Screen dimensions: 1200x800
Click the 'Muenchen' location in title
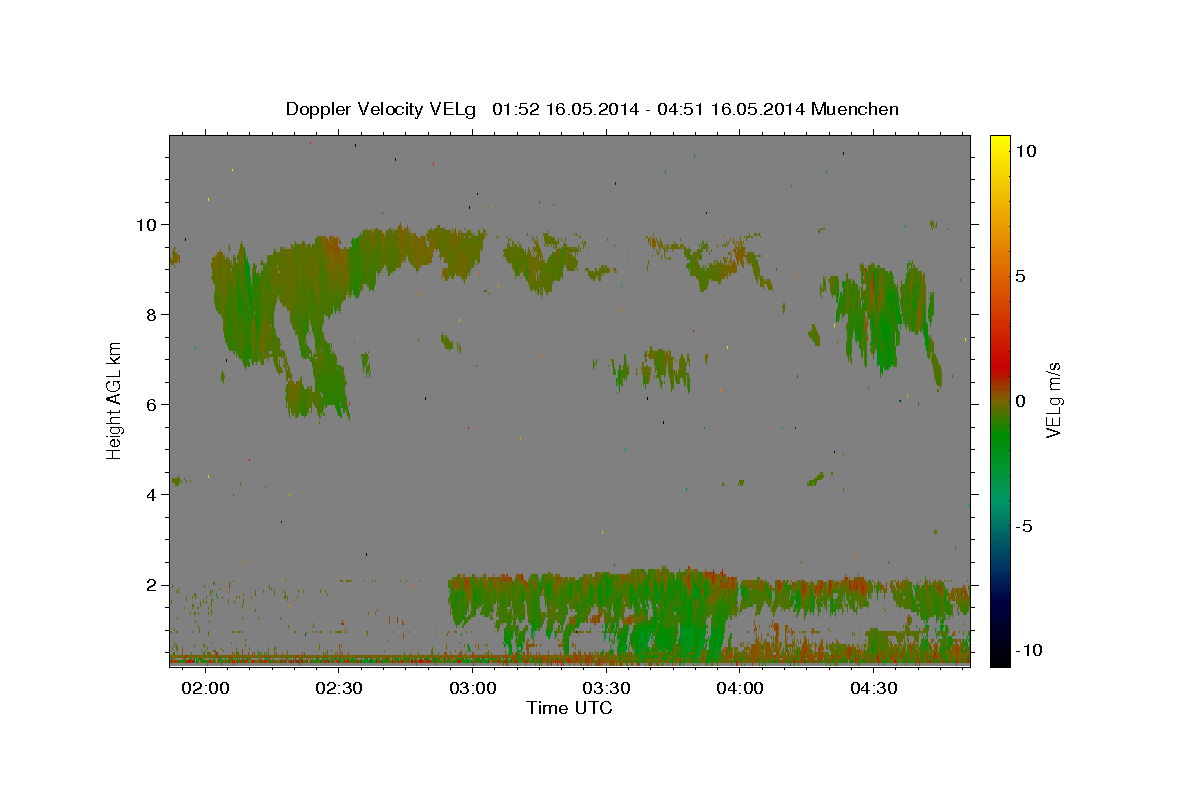(855, 109)
